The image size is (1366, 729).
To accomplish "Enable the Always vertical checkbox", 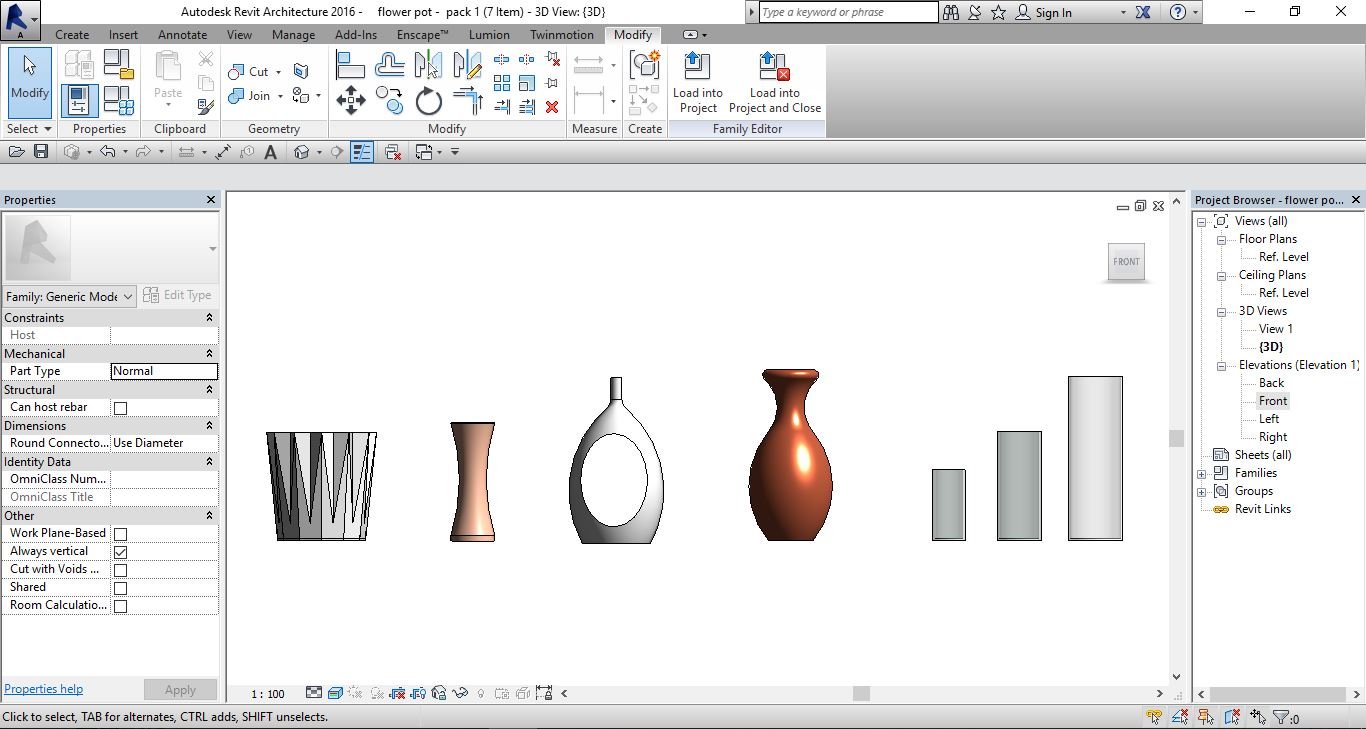I will click(120, 551).
